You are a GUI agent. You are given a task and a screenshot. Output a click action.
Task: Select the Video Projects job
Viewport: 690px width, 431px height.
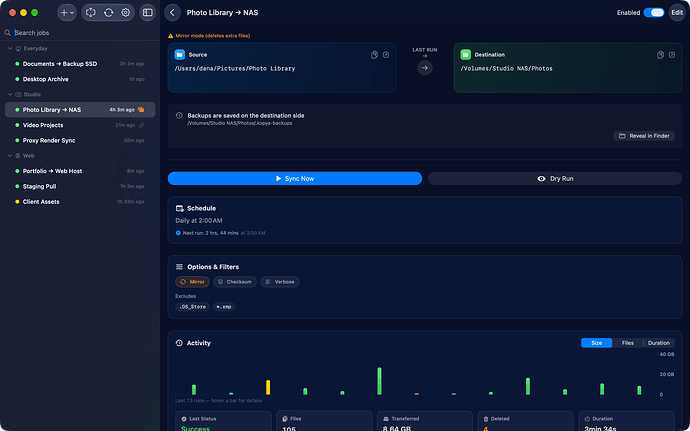[x=80, y=125]
